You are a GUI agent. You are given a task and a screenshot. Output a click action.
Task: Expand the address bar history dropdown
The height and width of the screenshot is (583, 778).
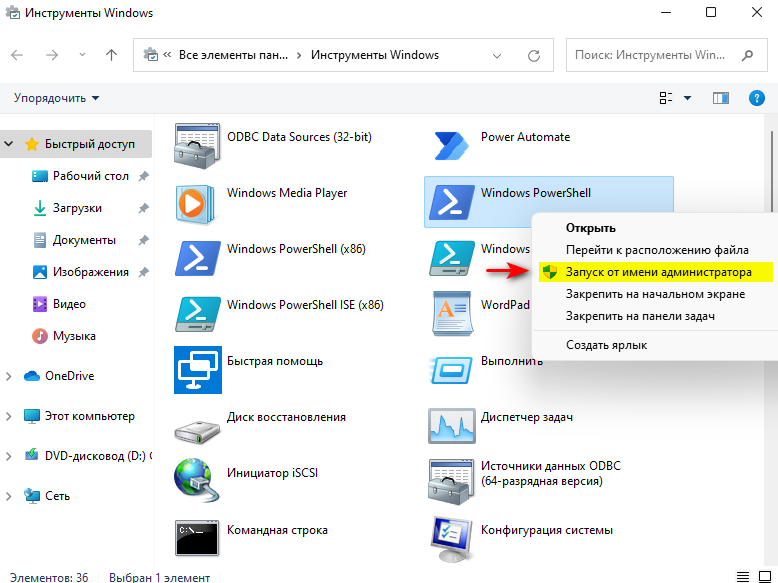(x=497, y=56)
